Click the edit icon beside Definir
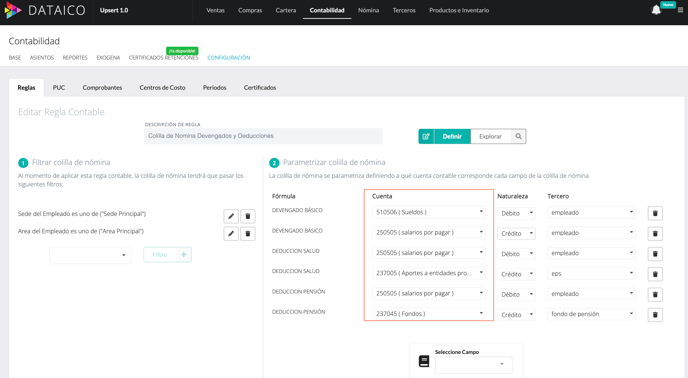 pyautogui.click(x=426, y=137)
